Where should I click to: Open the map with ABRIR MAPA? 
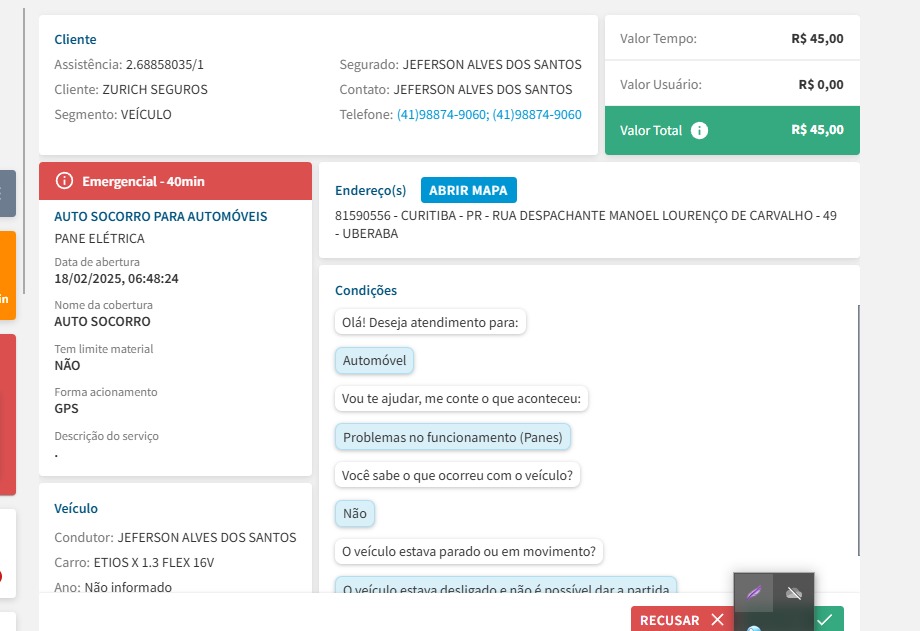coord(468,190)
